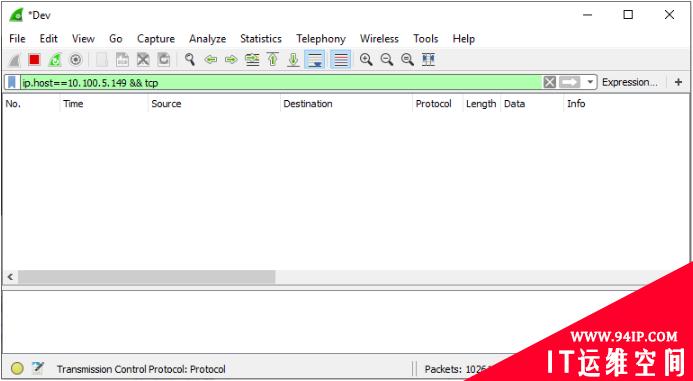The image size is (693, 381).
Task: Jump to last packet icon
Action: point(293,59)
